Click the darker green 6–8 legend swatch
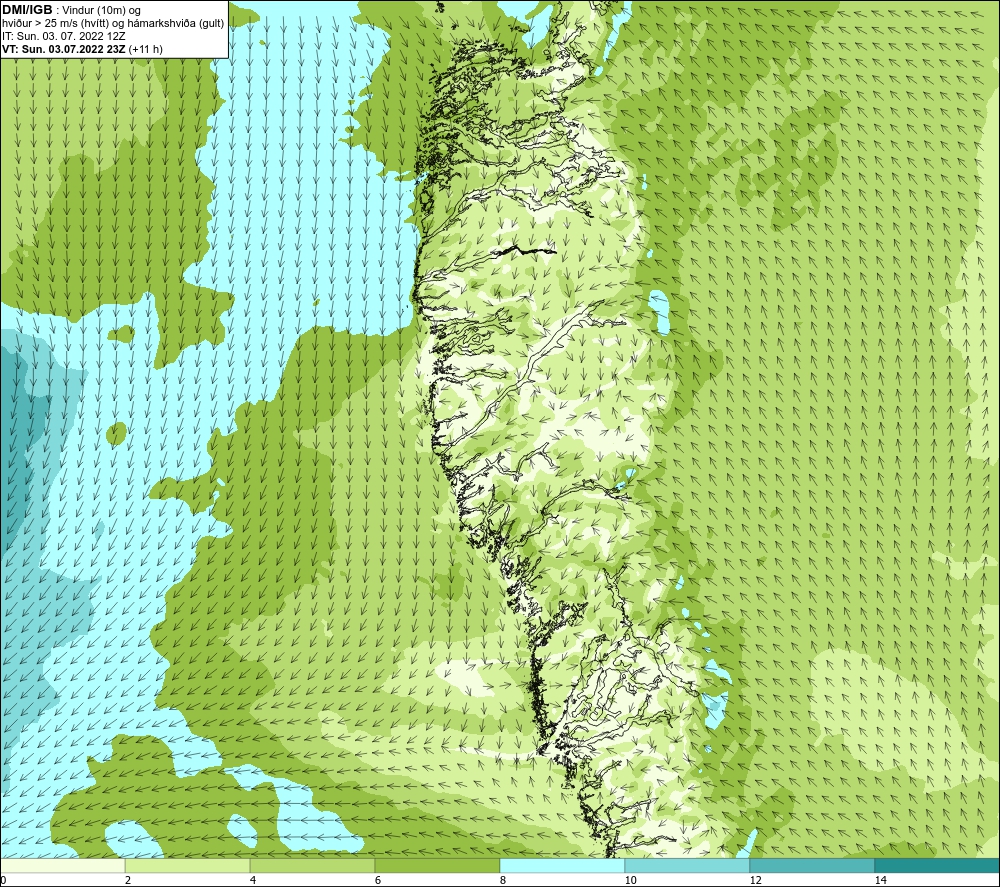The image size is (1000, 887). (438, 866)
